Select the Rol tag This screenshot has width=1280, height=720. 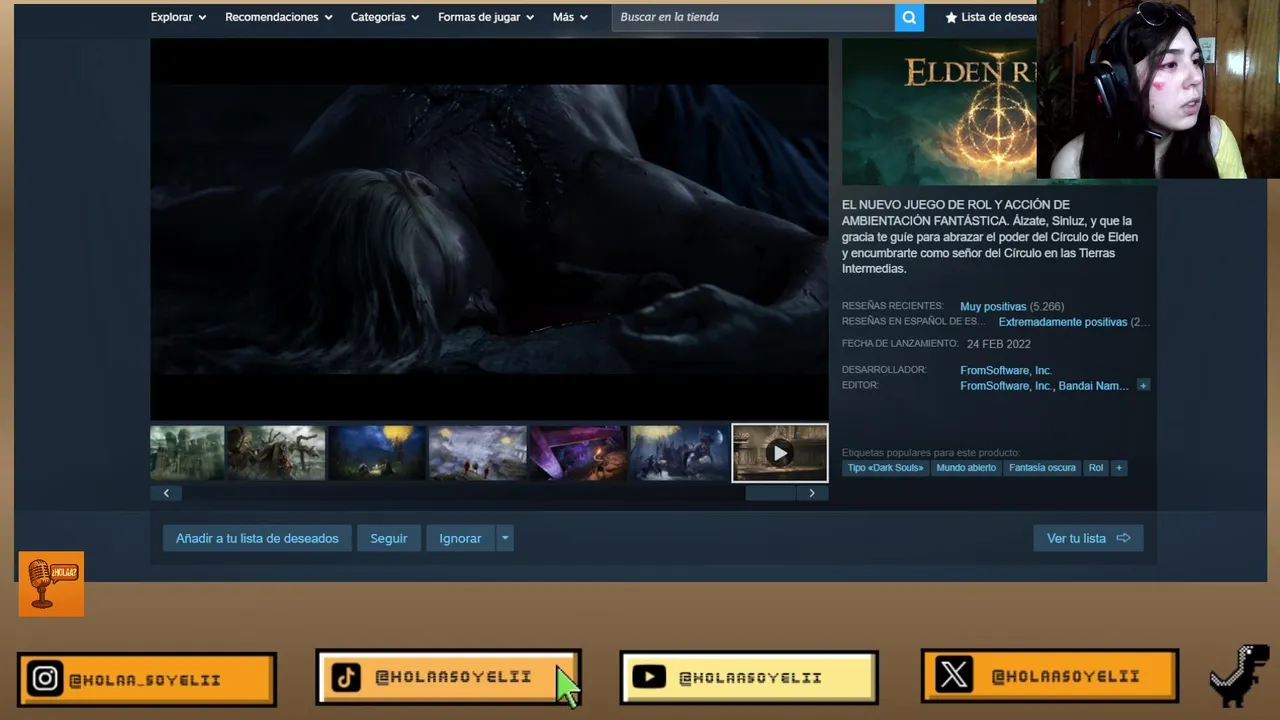[x=1096, y=467]
